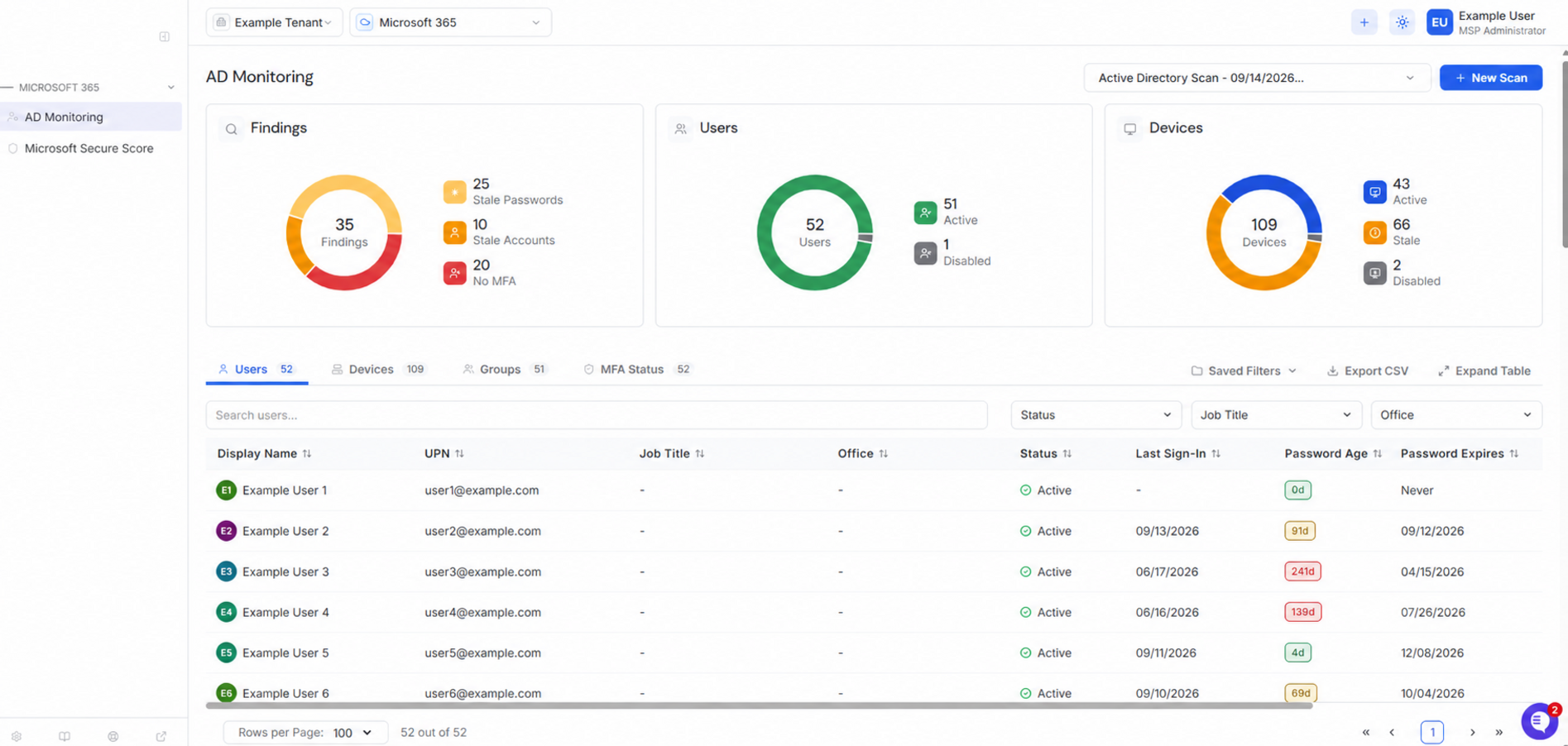Go to next page arrow
The height and width of the screenshot is (746, 1568).
coord(1472,733)
